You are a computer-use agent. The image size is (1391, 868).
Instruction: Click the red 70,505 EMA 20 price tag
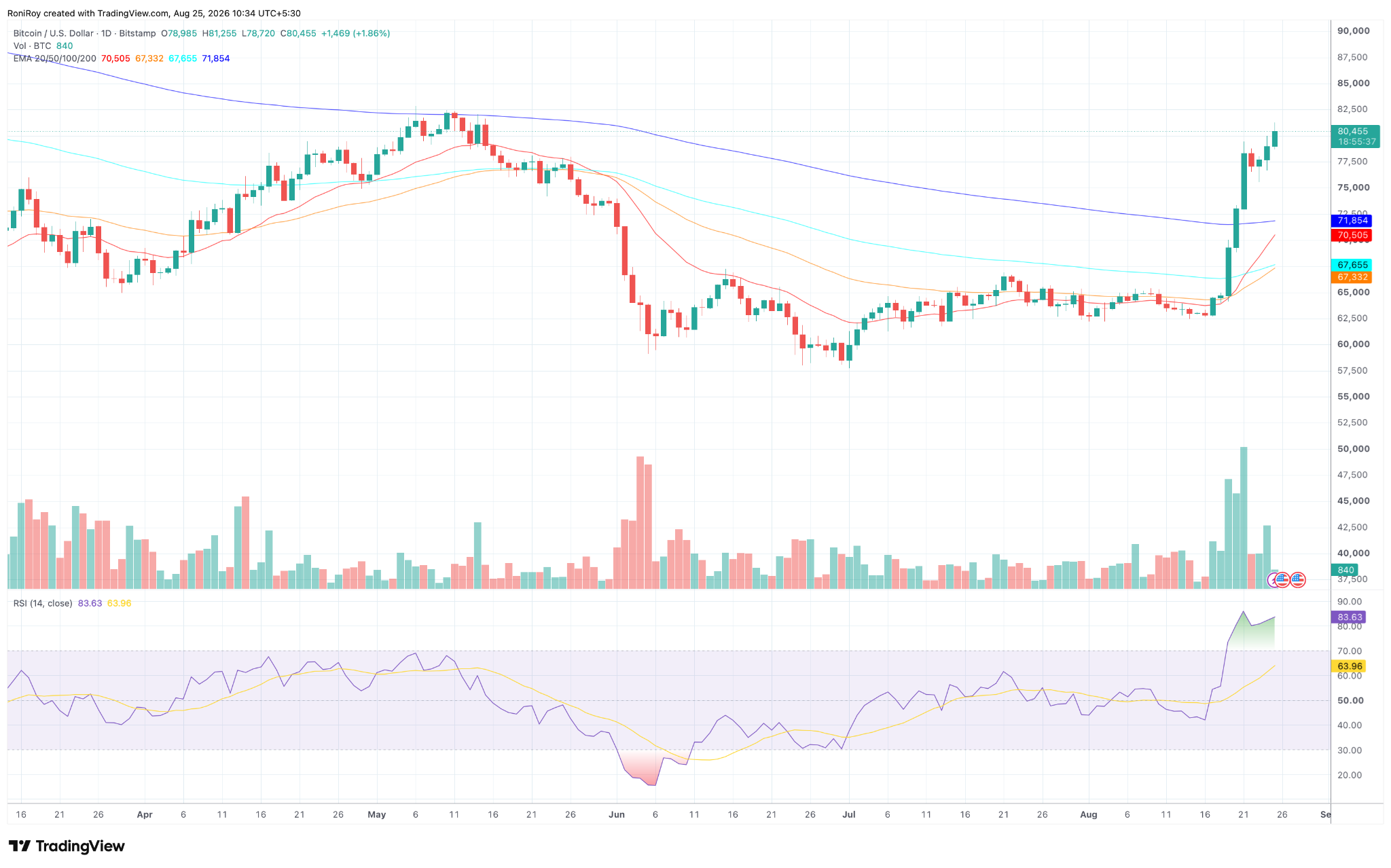1352,236
